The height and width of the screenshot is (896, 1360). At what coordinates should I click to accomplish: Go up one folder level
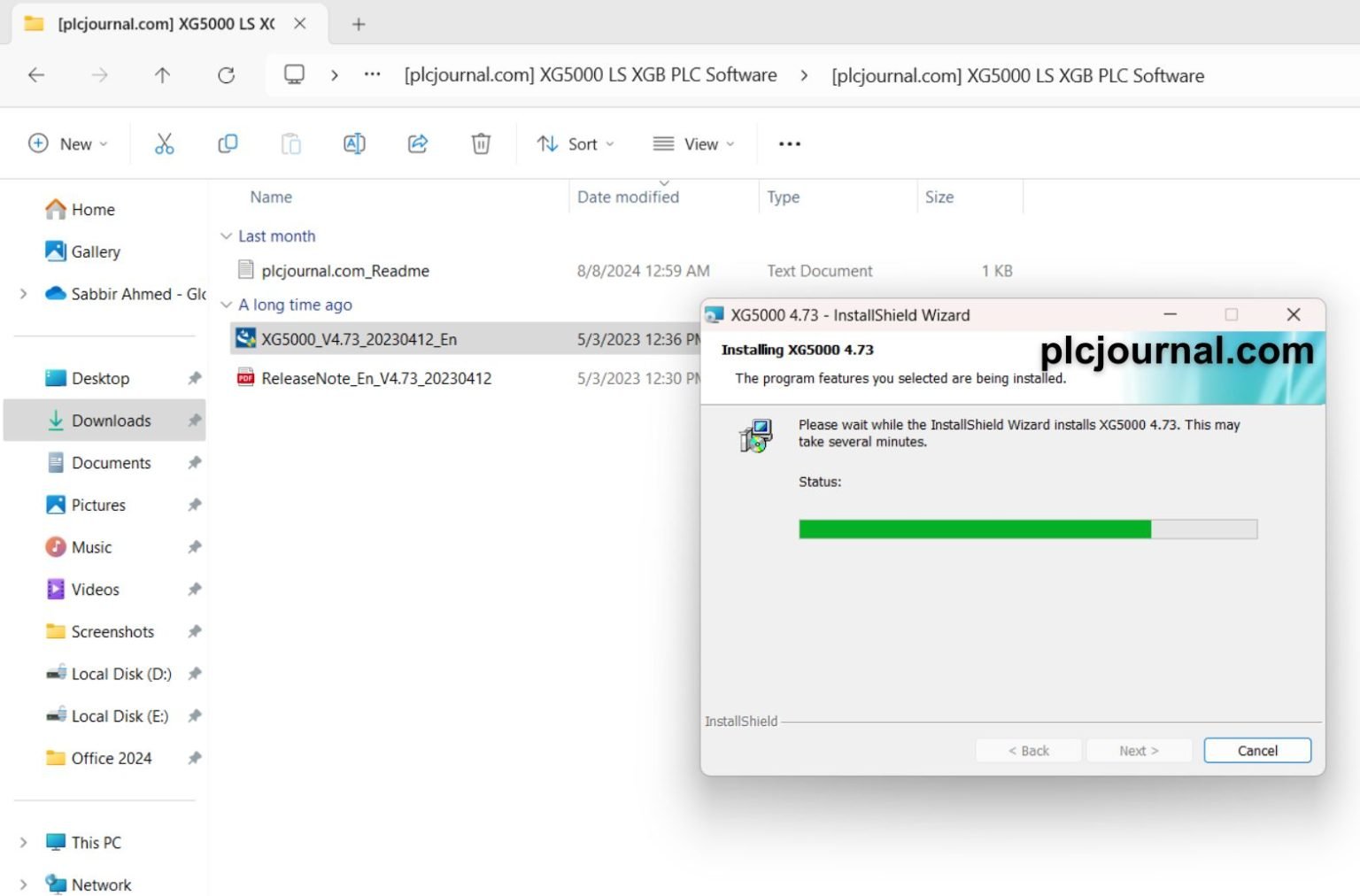pos(162,75)
